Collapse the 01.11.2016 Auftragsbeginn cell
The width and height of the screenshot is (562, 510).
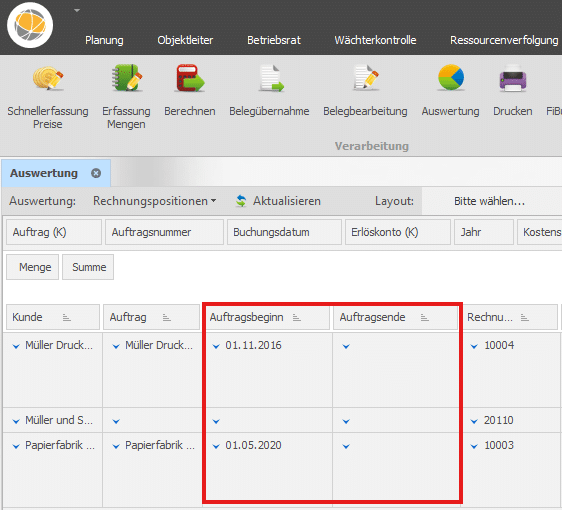coord(216,347)
